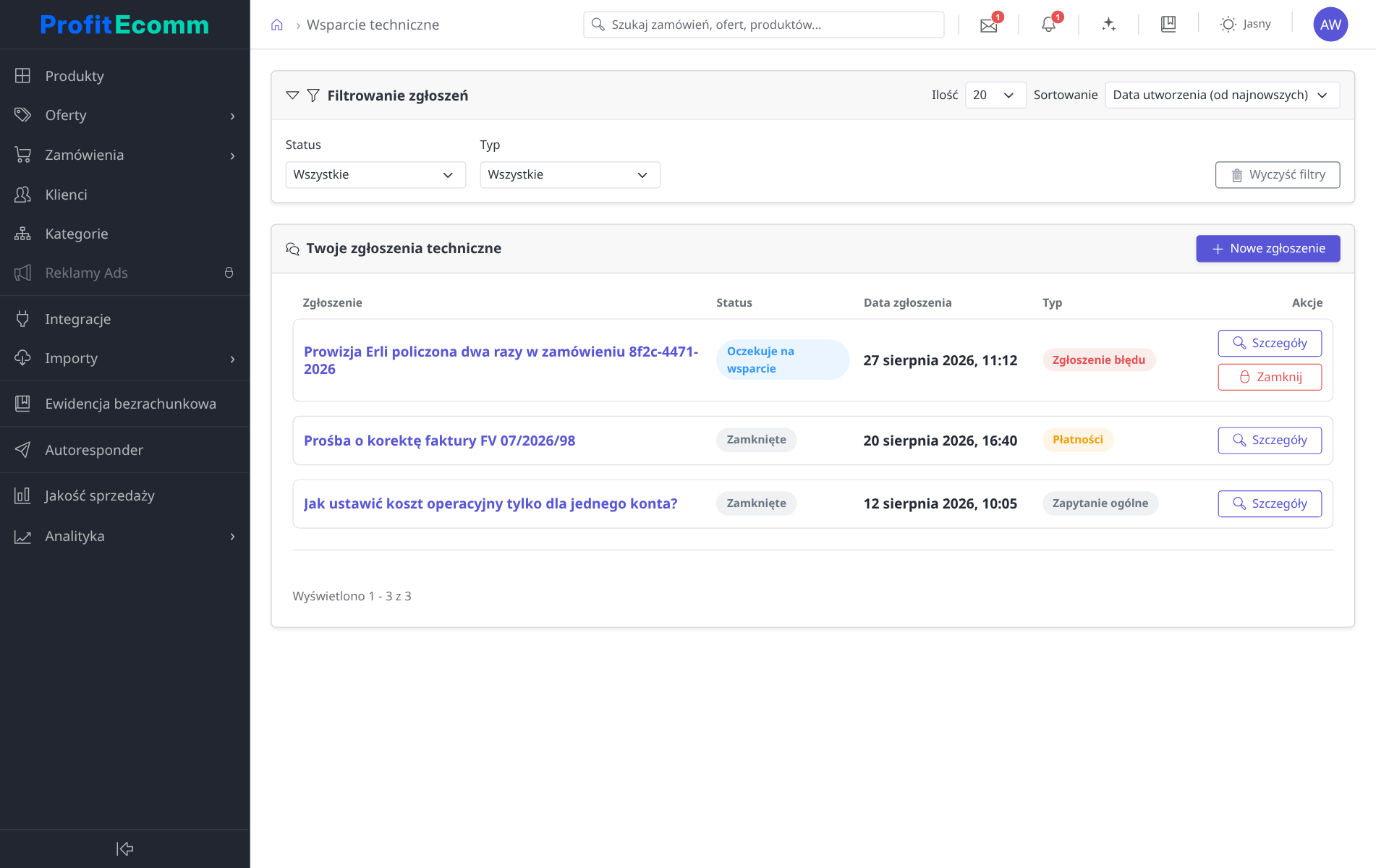Click the Integracje plug icon
Viewport: 1389px width, 868px height.
(x=22, y=319)
